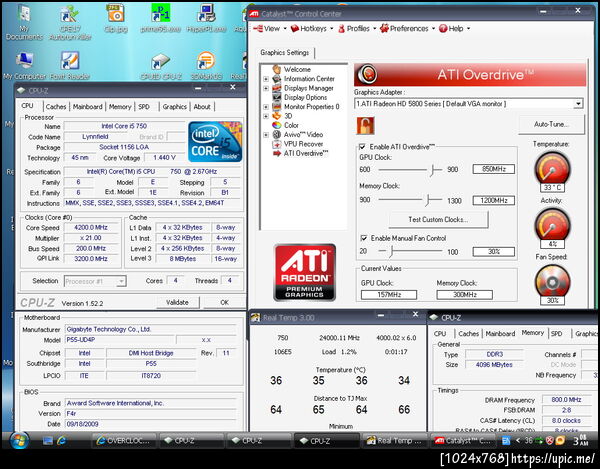Click the Memory Clock slider handle

click(429, 199)
